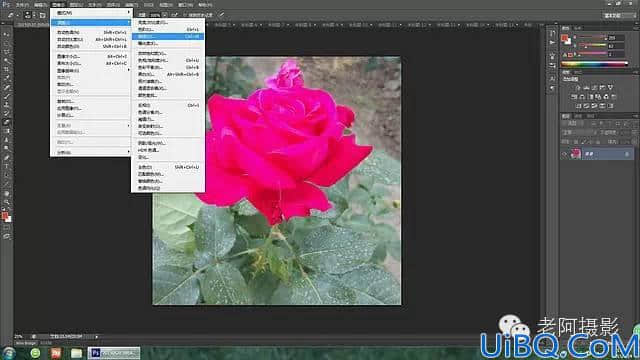Select the Clone Stamp tool
The height and width of the screenshot is (360, 640).
coord(6,104)
